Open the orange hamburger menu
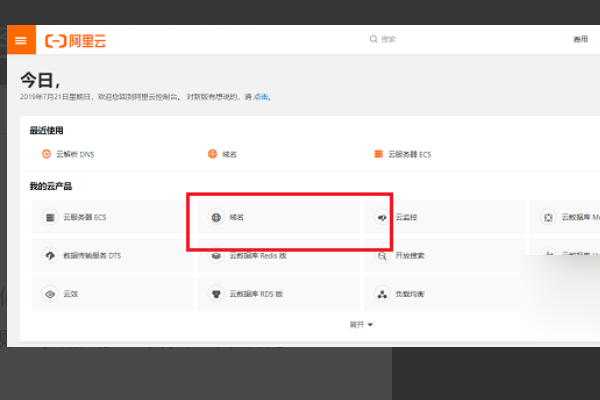600x400 pixels. pyautogui.click(x=21, y=40)
